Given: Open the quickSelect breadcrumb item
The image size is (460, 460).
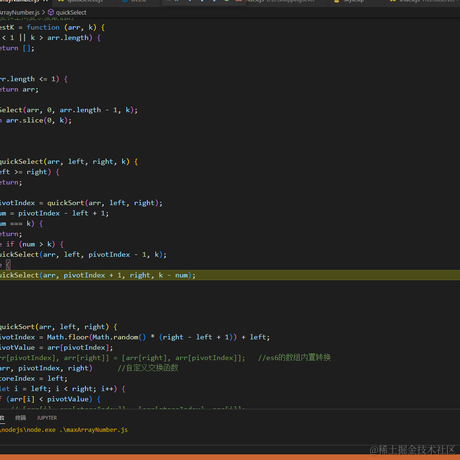Looking at the screenshot, I should [x=71, y=12].
